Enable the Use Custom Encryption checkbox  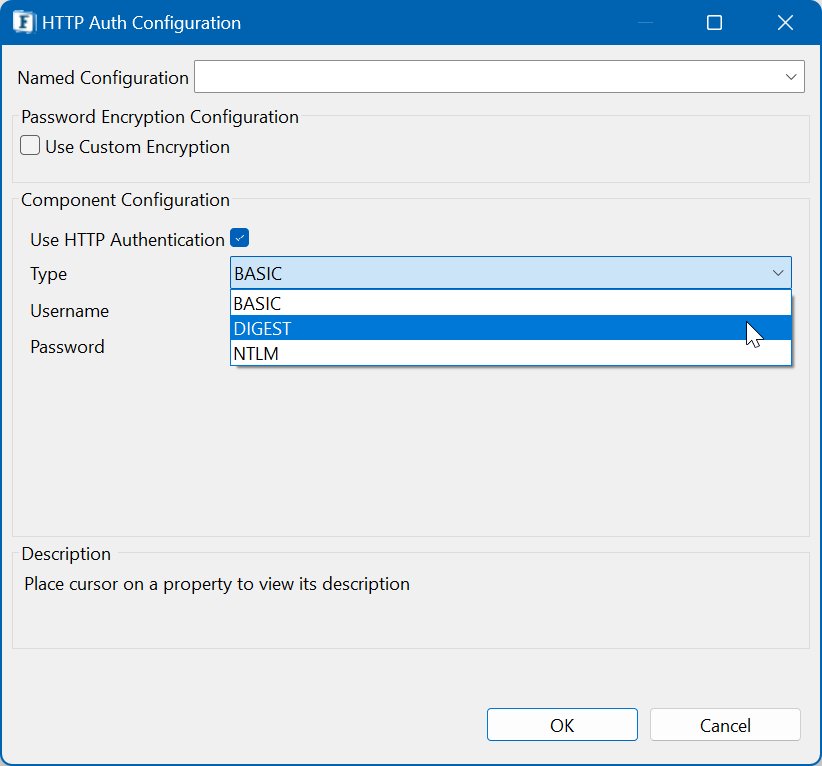coord(31,147)
